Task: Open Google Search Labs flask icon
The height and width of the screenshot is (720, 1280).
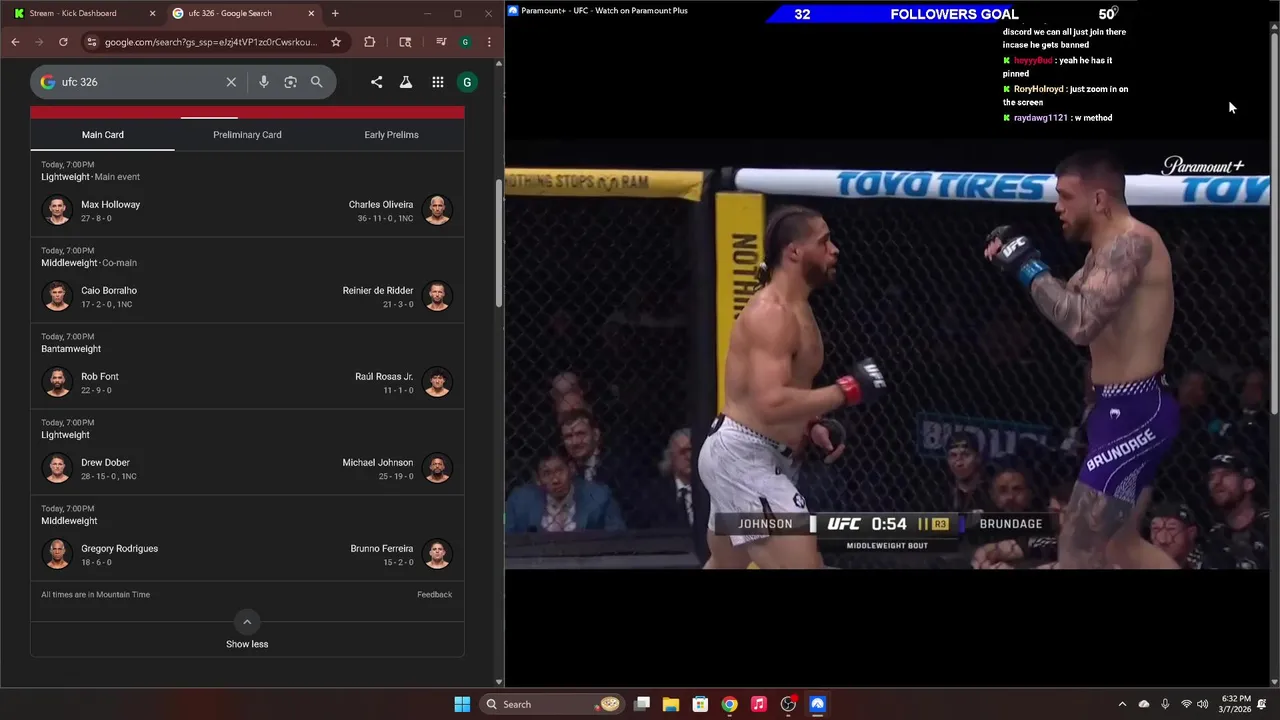Action: pos(406,82)
